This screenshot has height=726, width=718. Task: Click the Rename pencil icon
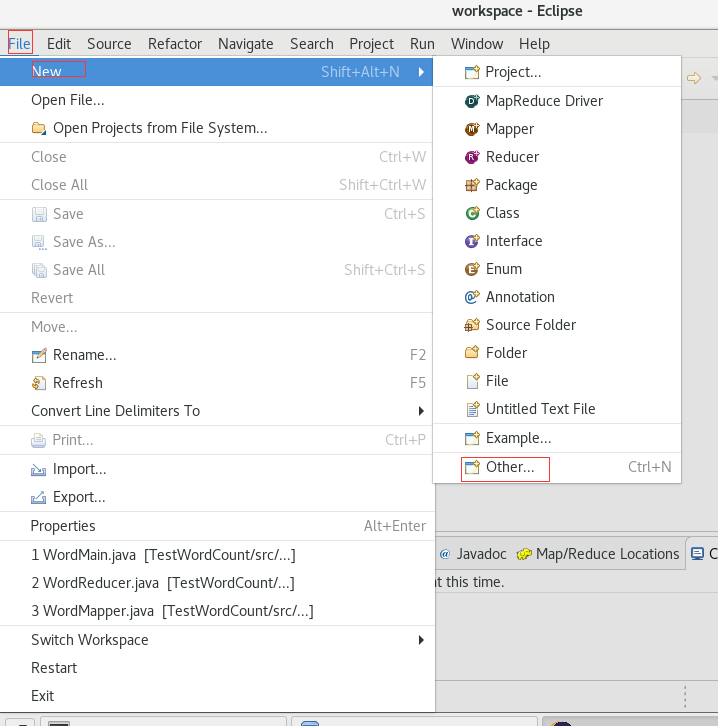coord(39,355)
